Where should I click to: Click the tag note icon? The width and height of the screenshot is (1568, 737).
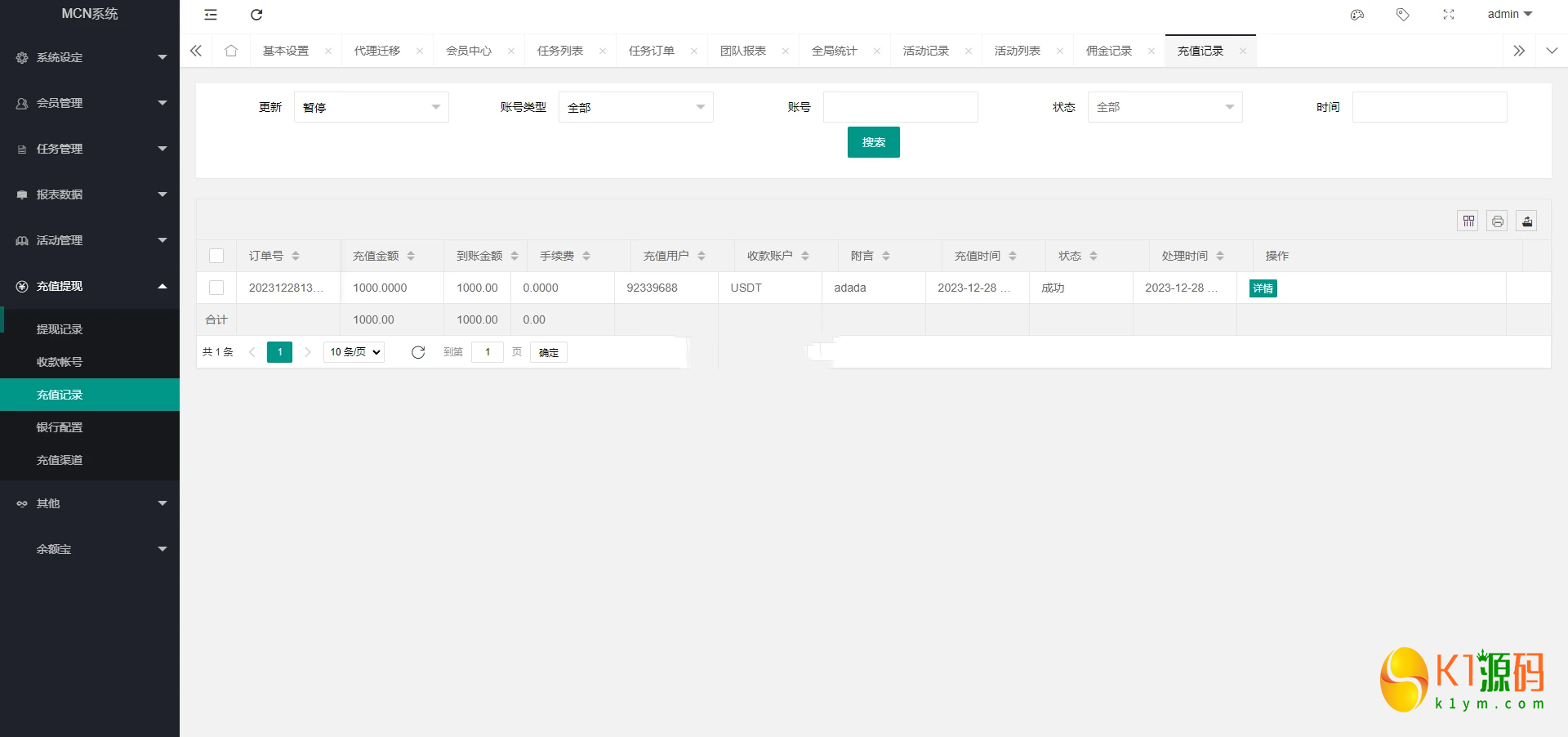(1403, 15)
